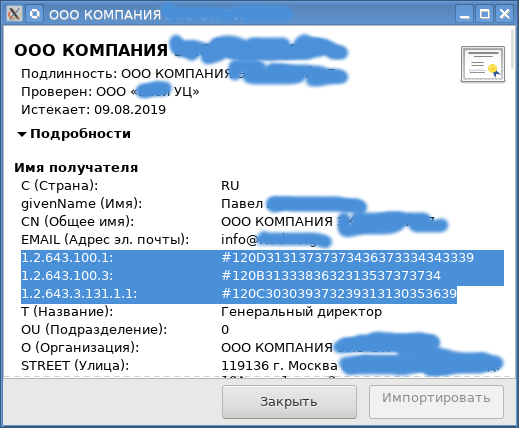This screenshot has width=520, height=429.
Task: Click the Генеральный директор value
Action: pyautogui.click(x=301, y=312)
